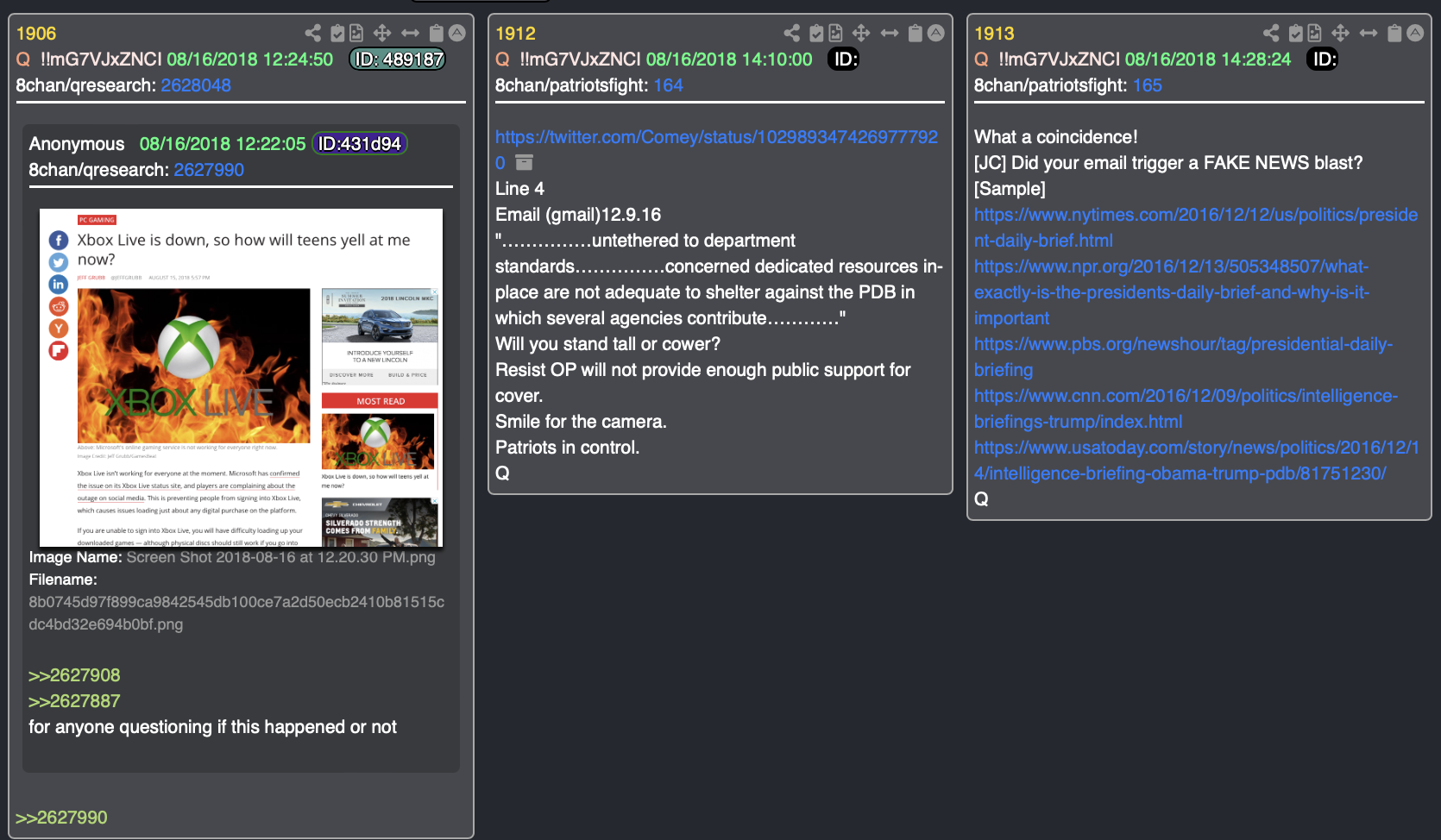Share post 1912 via share icon

[x=792, y=33]
